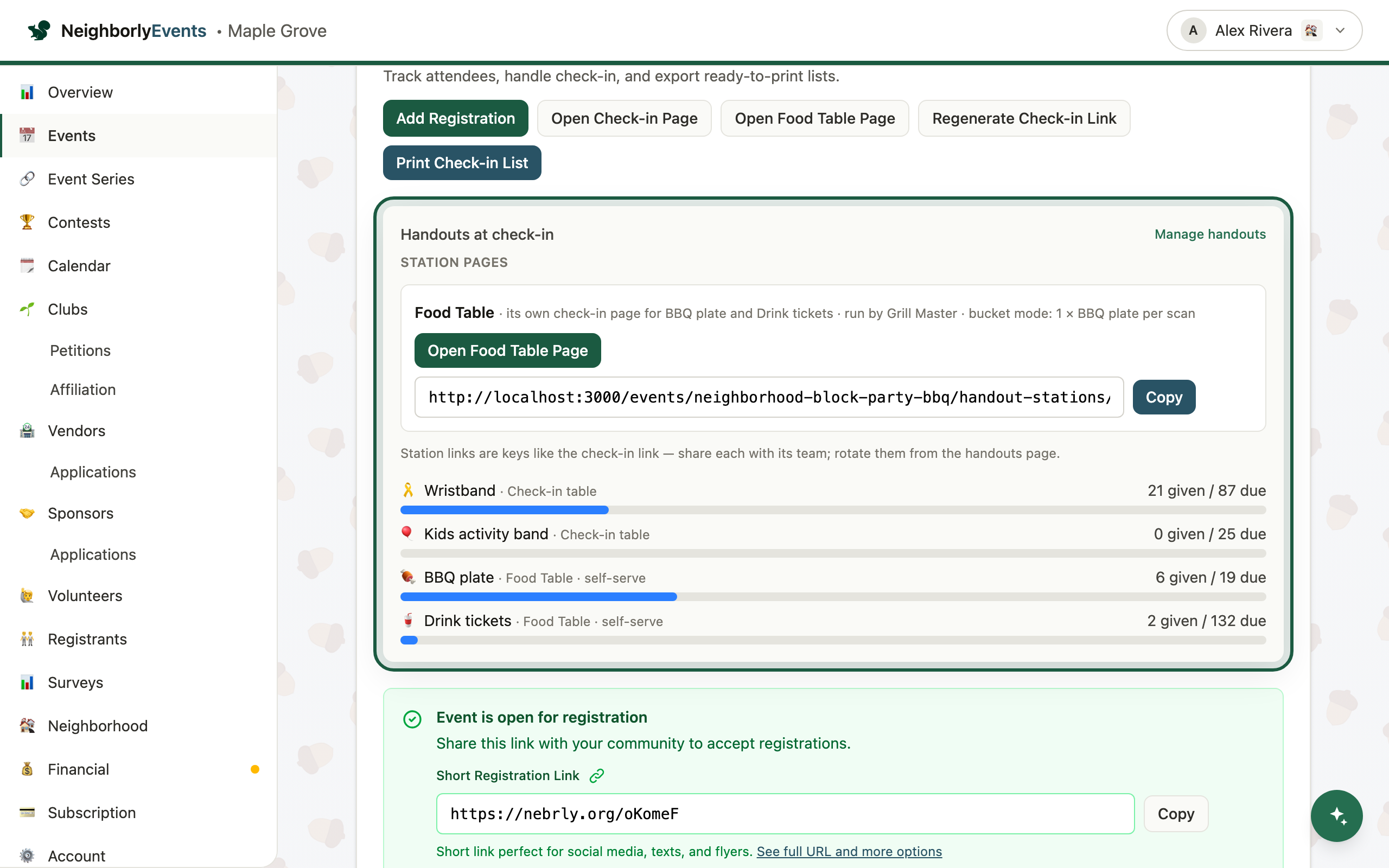Screen dimensions: 1389x868
Task: Click the Financial money bag icon
Action: click(x=27, y=769)
